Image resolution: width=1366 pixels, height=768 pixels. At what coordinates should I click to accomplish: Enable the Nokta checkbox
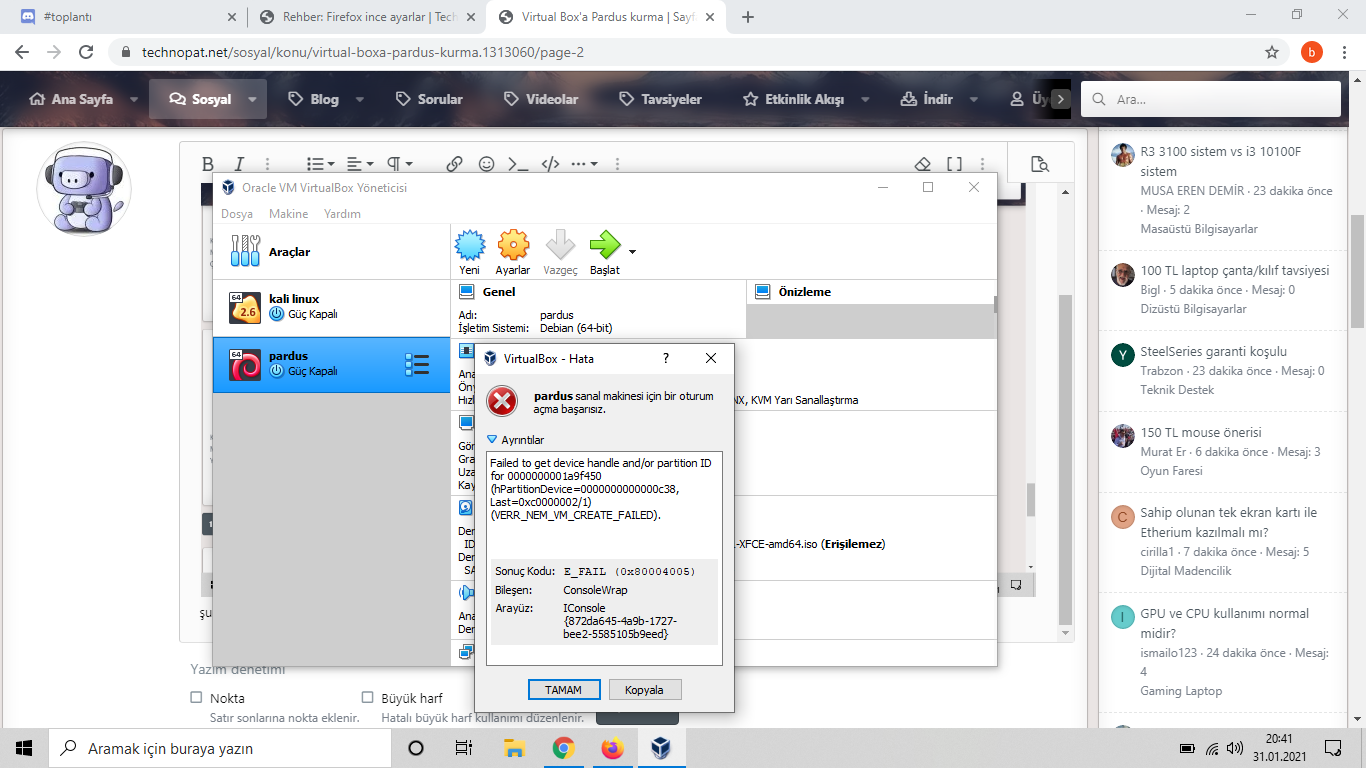click(x=197, y=698)
